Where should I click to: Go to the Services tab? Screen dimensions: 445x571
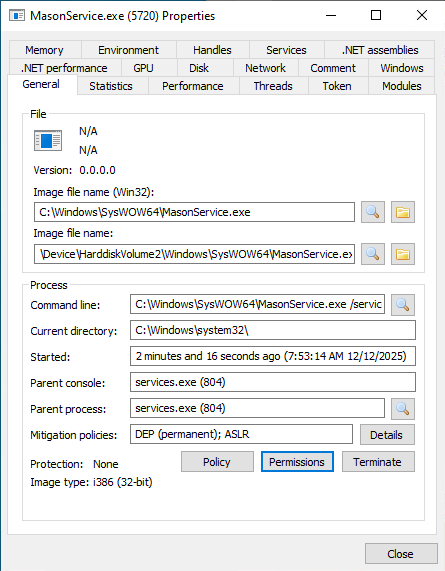[286, 50]
